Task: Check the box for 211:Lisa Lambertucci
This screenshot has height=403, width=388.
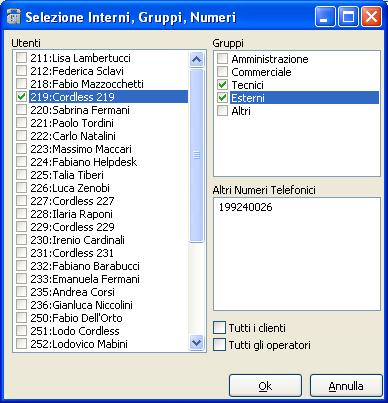Action: point(21,58)
